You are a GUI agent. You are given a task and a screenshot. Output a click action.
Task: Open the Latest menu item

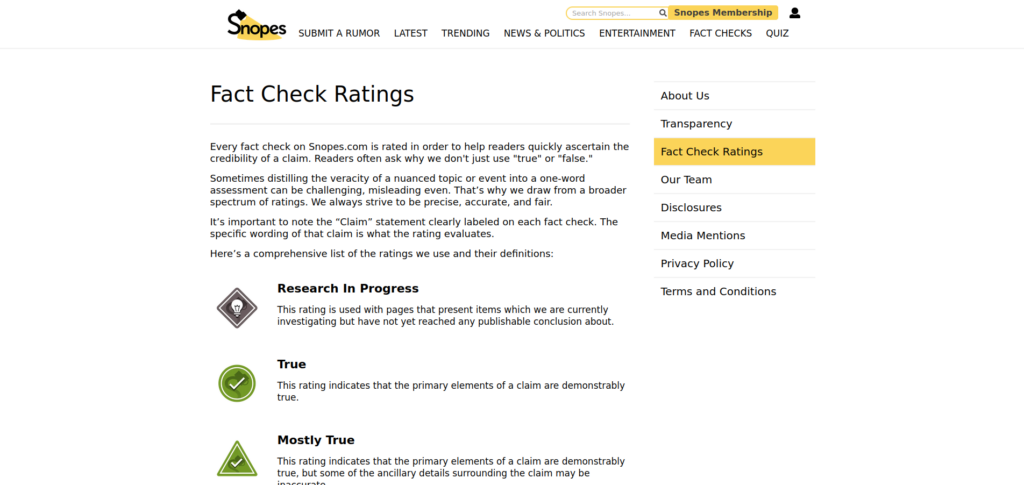[411, 33]
